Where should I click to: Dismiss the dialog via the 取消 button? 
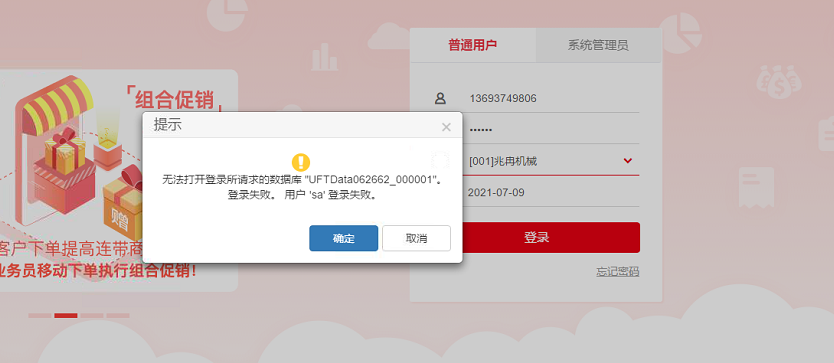coord(416,238)
